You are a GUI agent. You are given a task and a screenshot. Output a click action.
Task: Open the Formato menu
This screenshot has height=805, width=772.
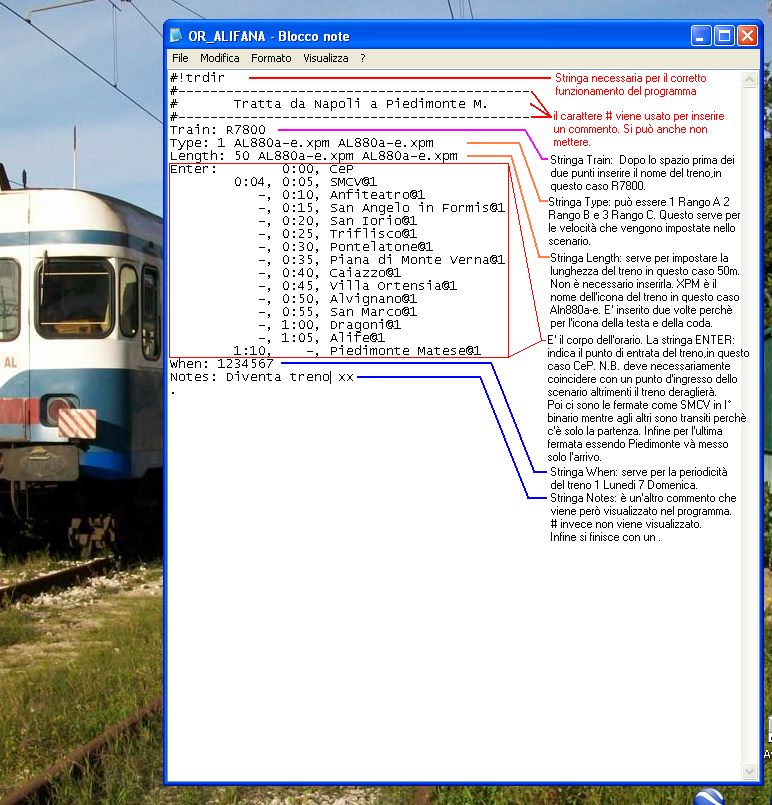[271, 59]
